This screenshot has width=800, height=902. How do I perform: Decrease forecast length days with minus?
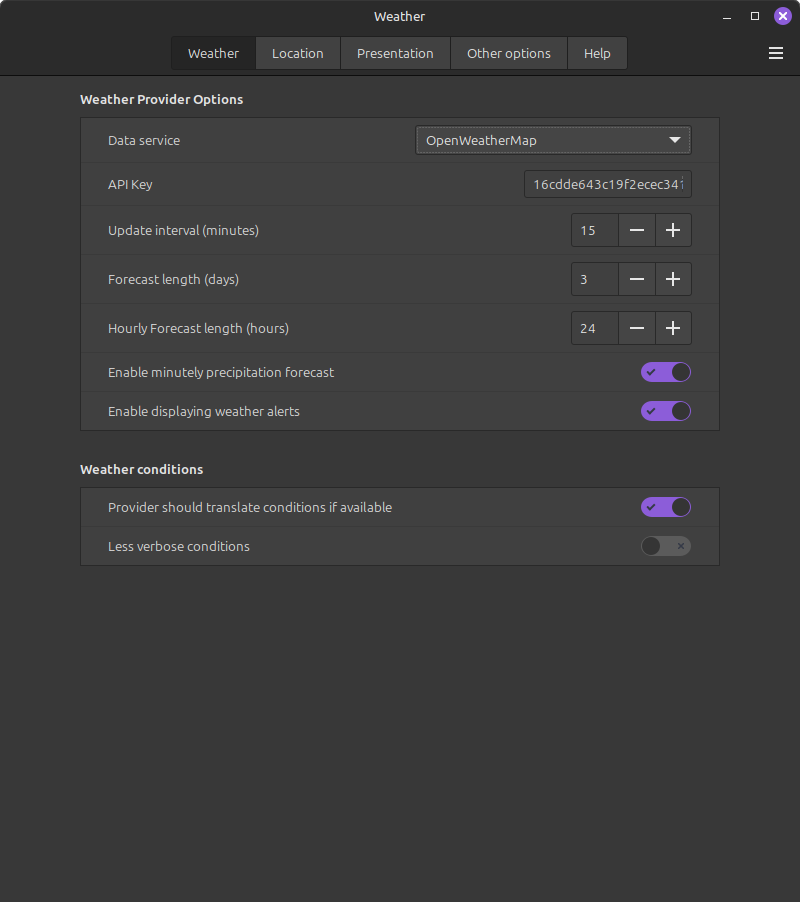pos(637,279)
